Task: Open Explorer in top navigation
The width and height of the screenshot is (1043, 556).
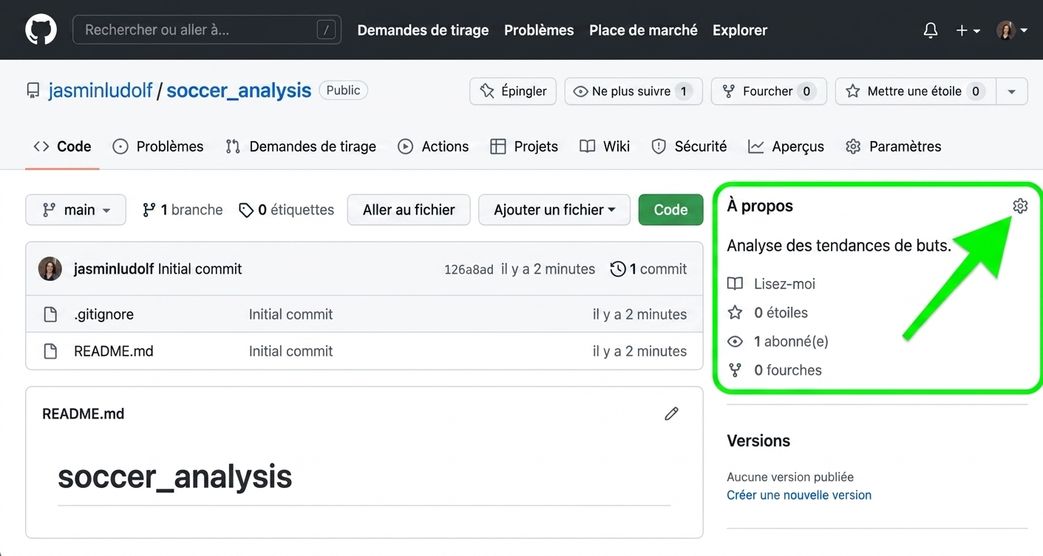Action: pyautogui.click(x=740, y=30)
